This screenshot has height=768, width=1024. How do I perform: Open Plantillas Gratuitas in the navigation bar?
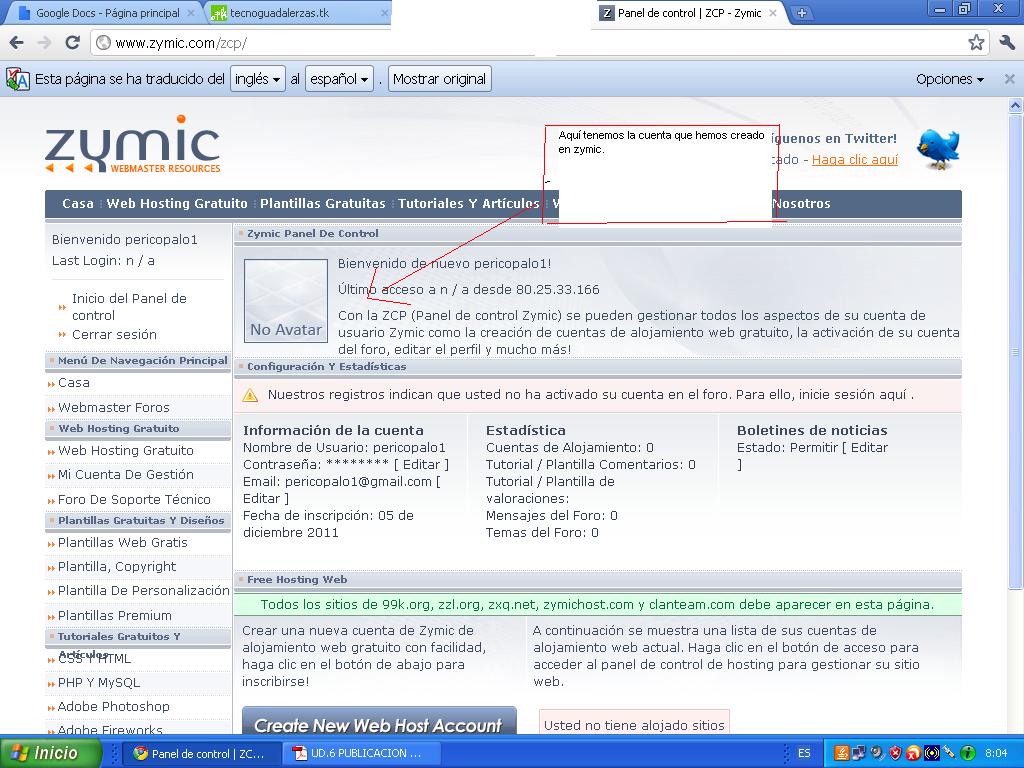pyautogui.click(x=323, y=203)
